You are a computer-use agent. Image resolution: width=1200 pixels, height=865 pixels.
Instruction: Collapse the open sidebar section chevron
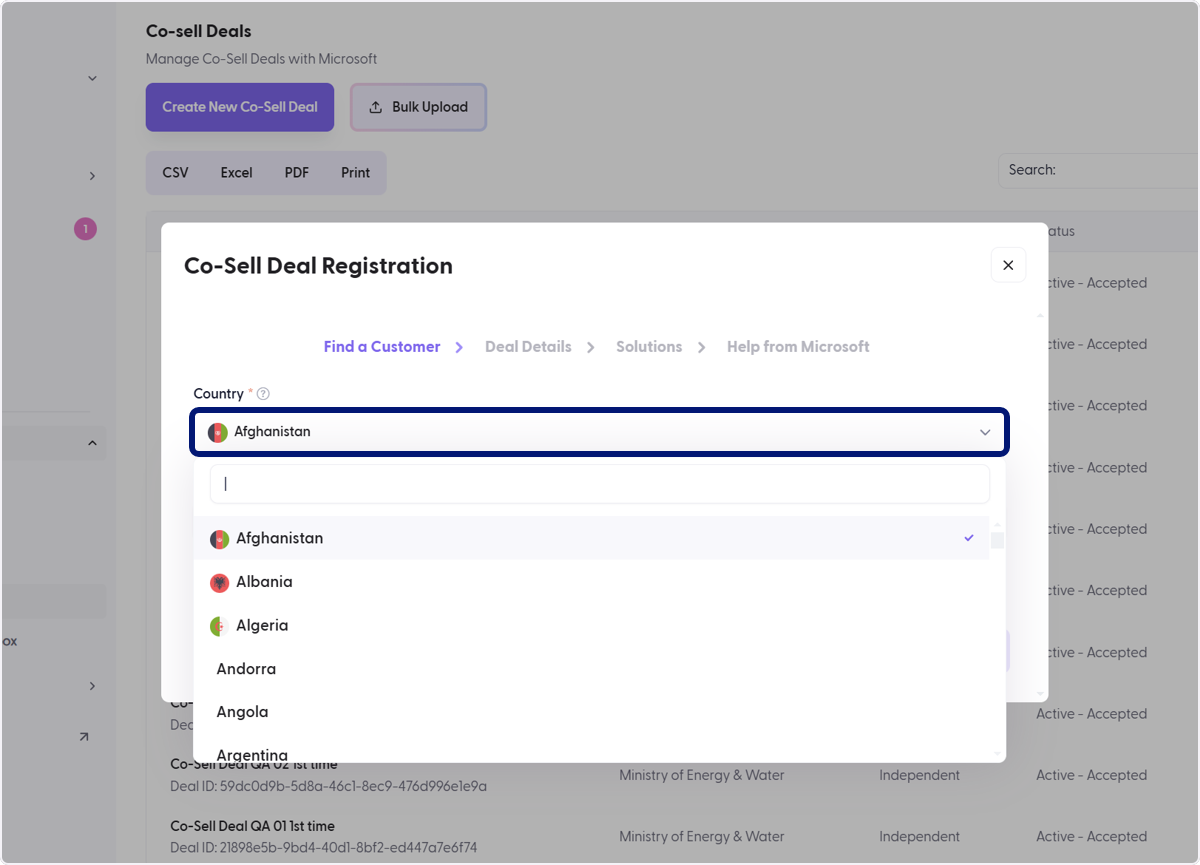point(92,442)
